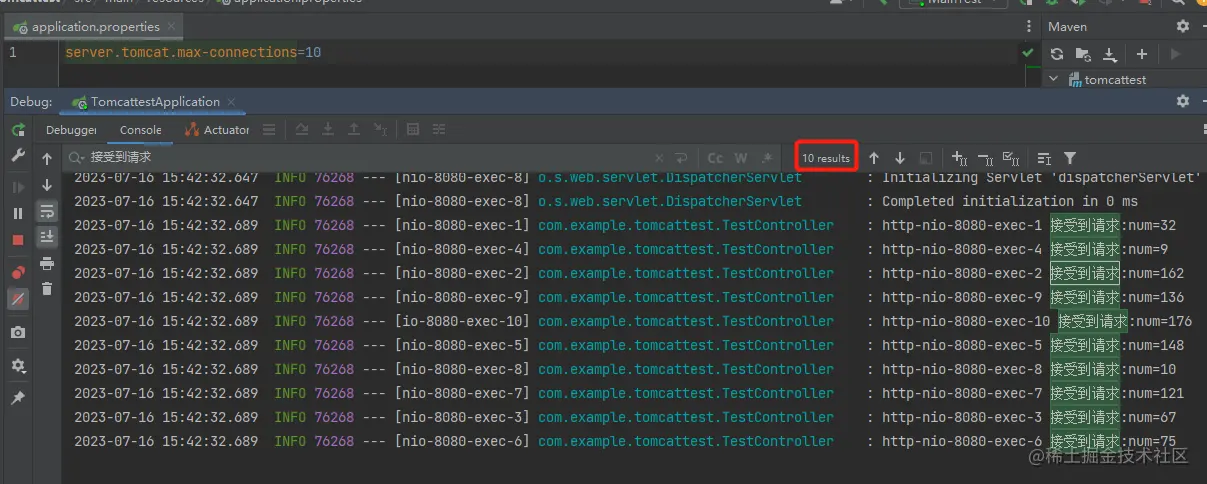Toggle Words (W) option in search
The image size is (1207, 484).
click(x=741, y=158)
